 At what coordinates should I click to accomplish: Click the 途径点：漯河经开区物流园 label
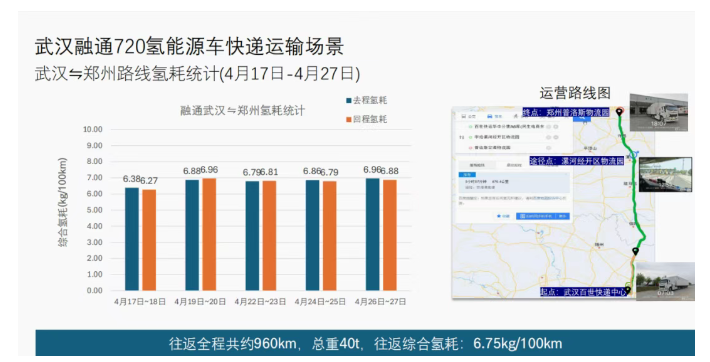pos(577,161)
